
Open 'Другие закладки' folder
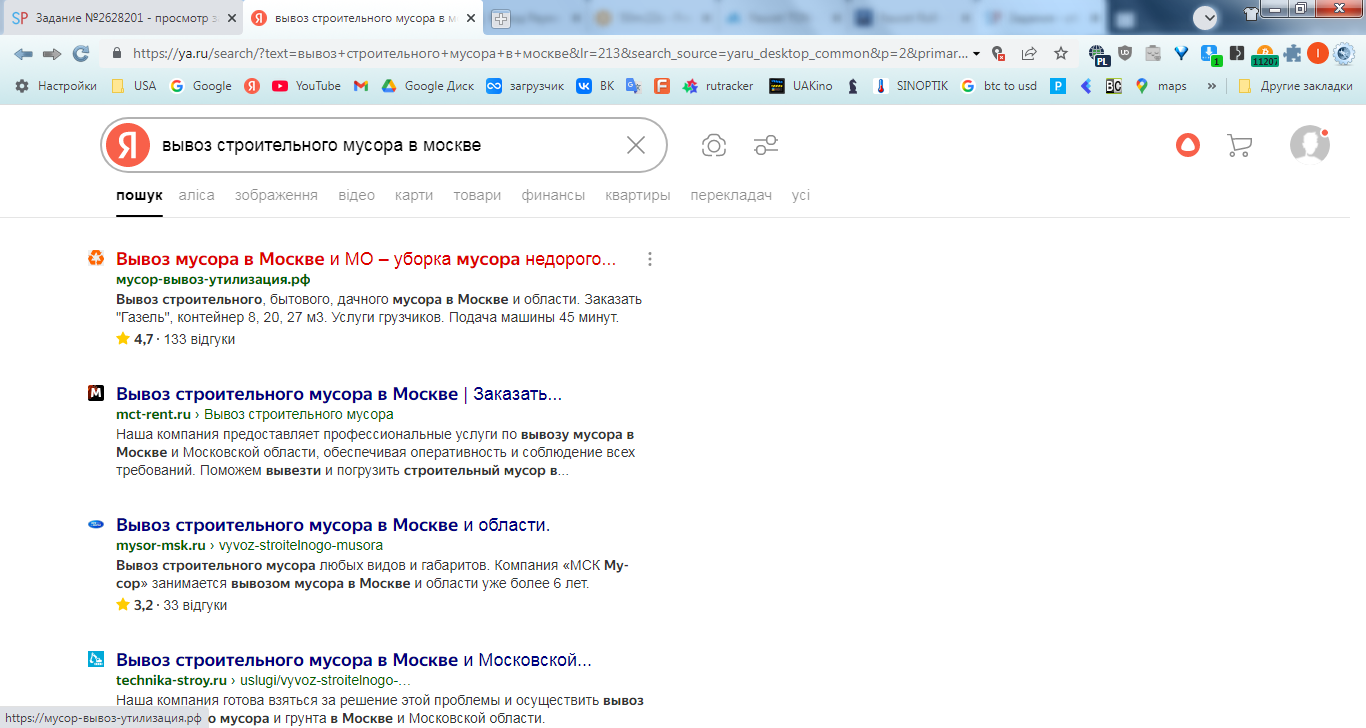tap(1295, 86)
